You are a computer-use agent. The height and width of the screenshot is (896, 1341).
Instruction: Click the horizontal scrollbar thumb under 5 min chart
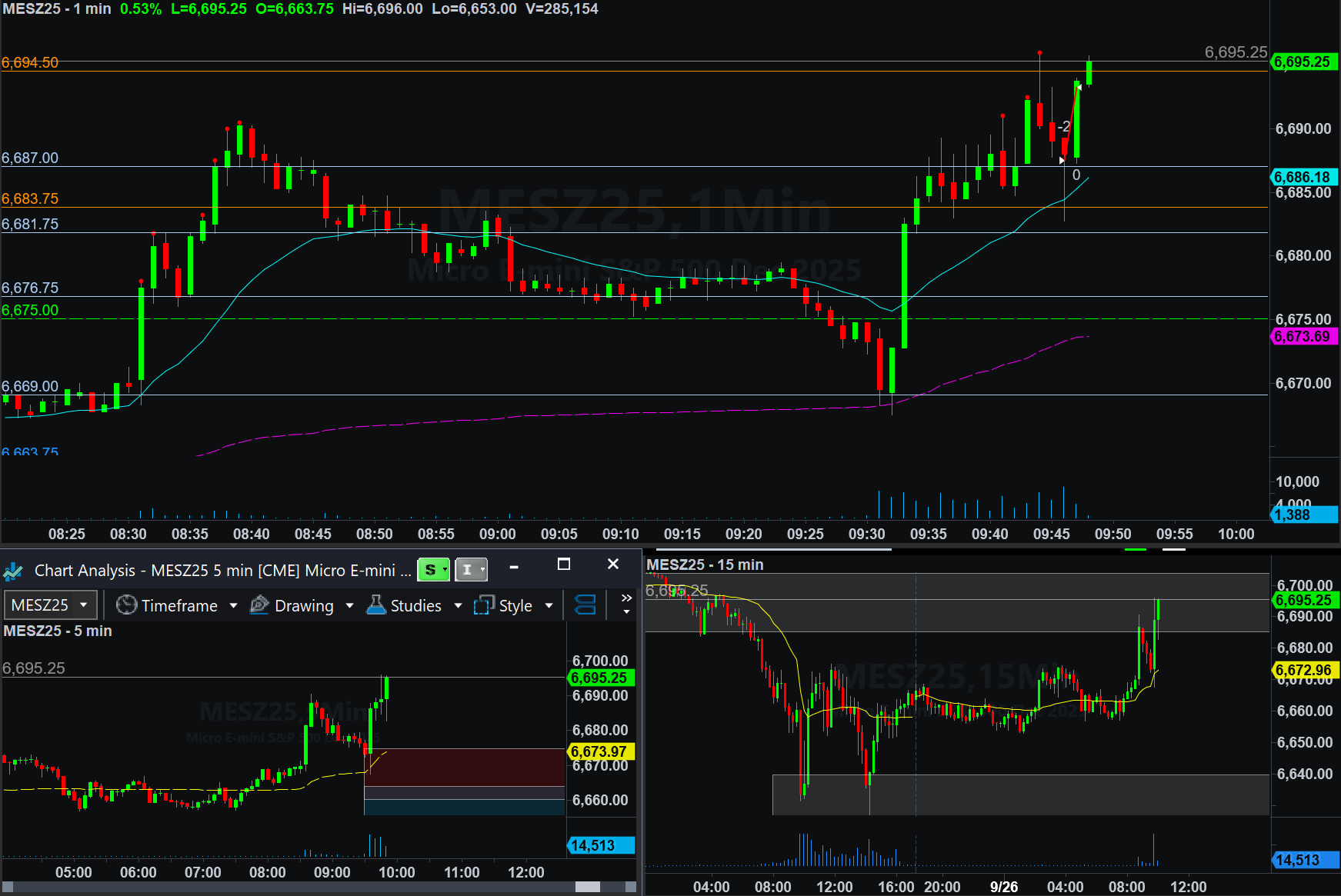(x=588, y=887)
